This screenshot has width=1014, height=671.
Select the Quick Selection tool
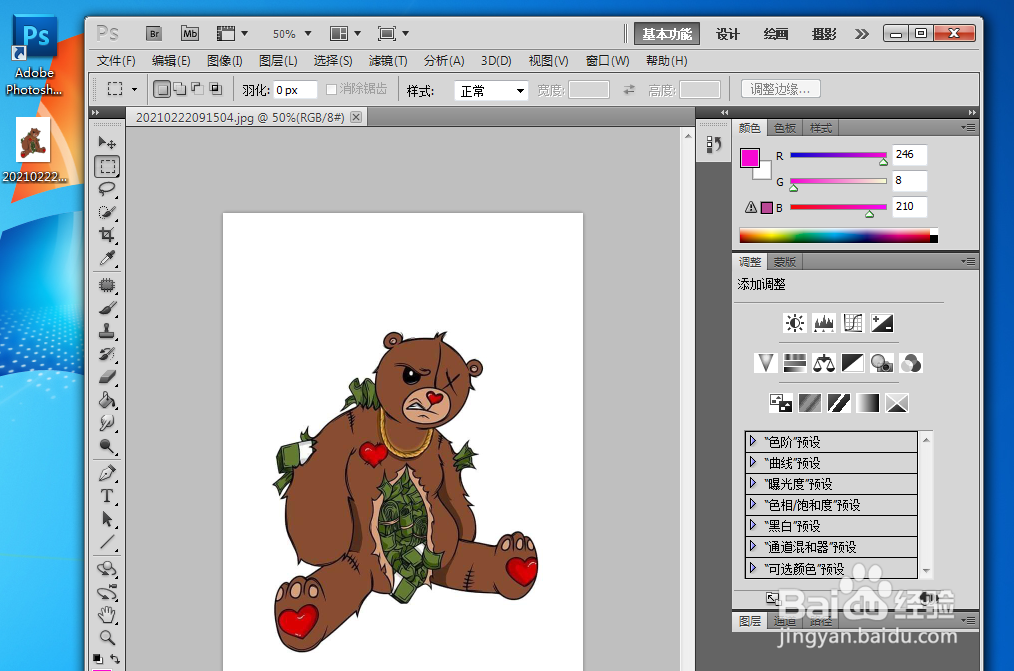(107, 212)
